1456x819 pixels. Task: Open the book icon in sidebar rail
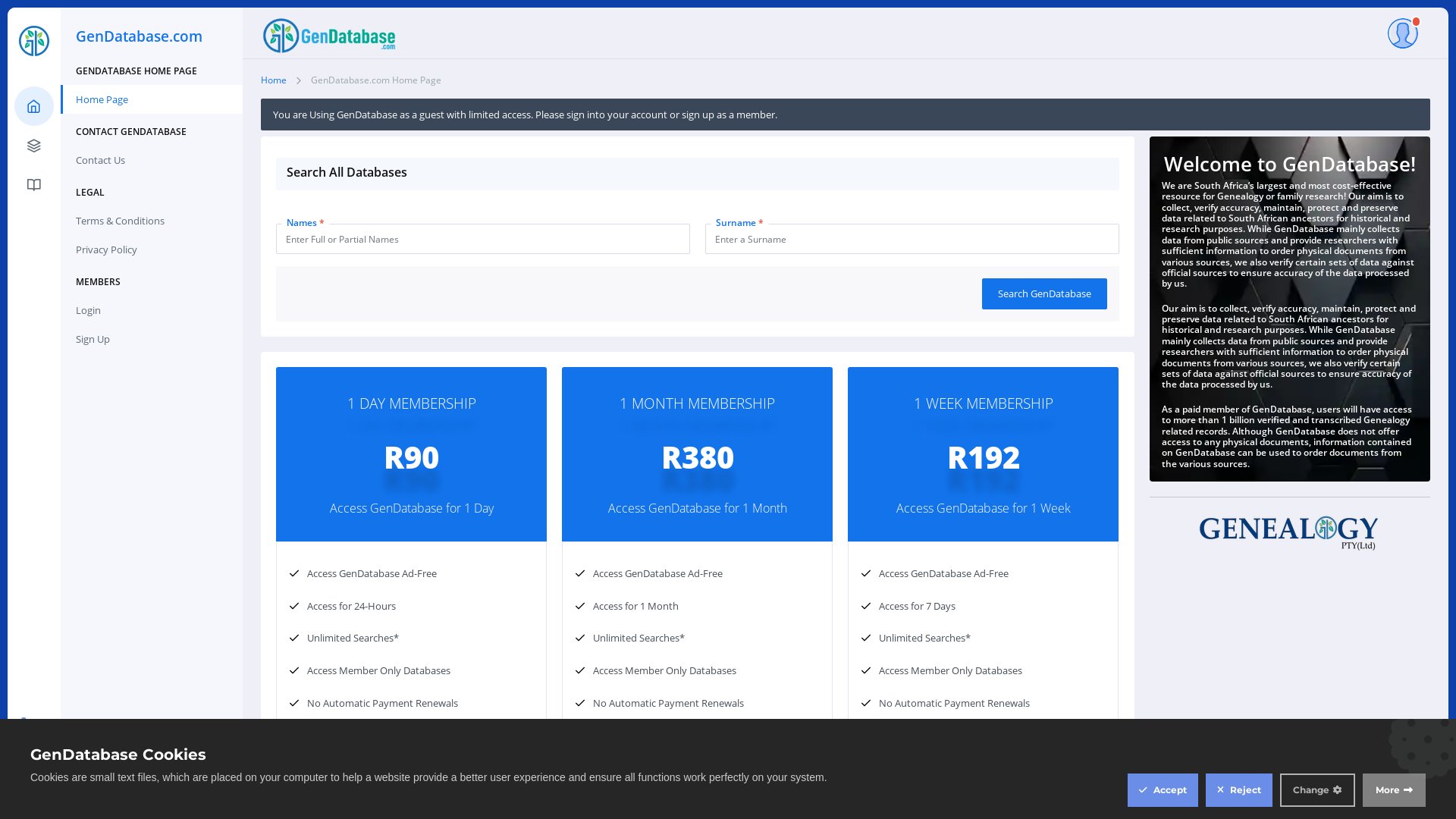click(34, 185)
